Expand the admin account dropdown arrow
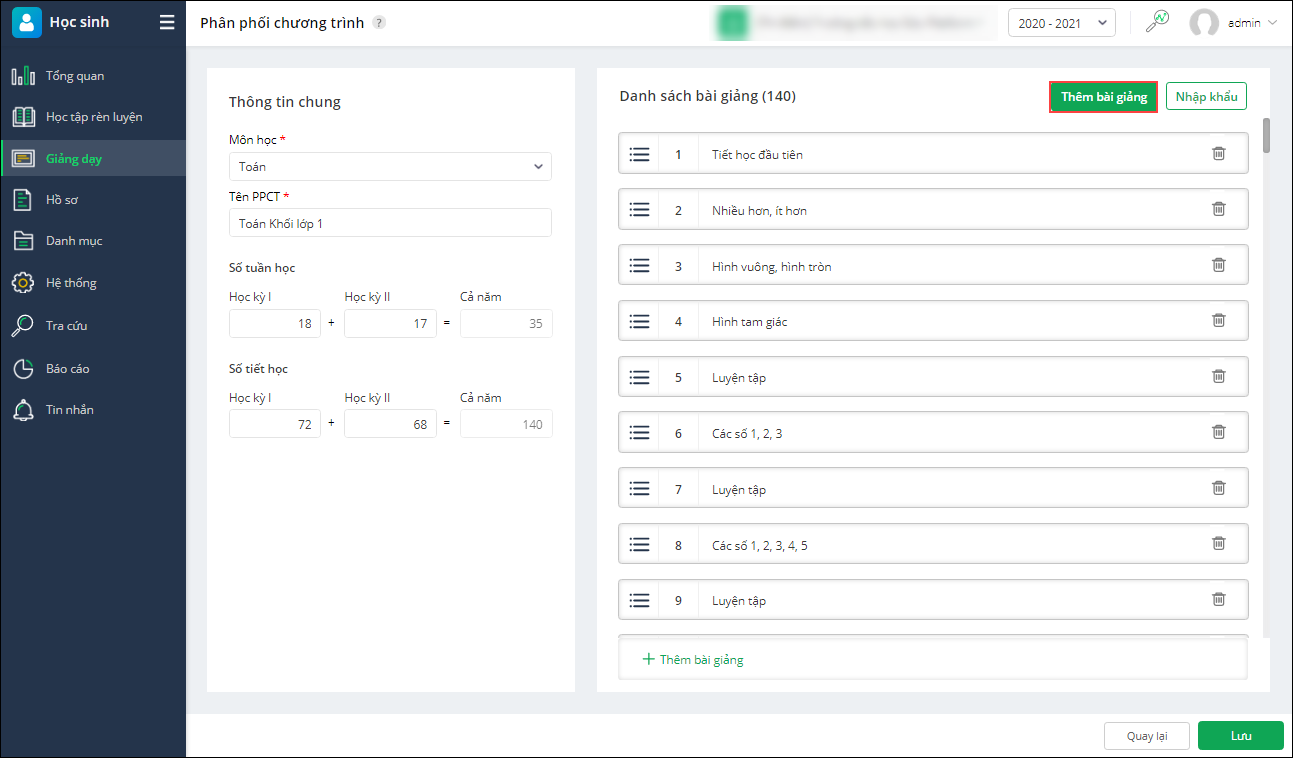Viewport: 1293px width, 758px height. (1272, 23)
